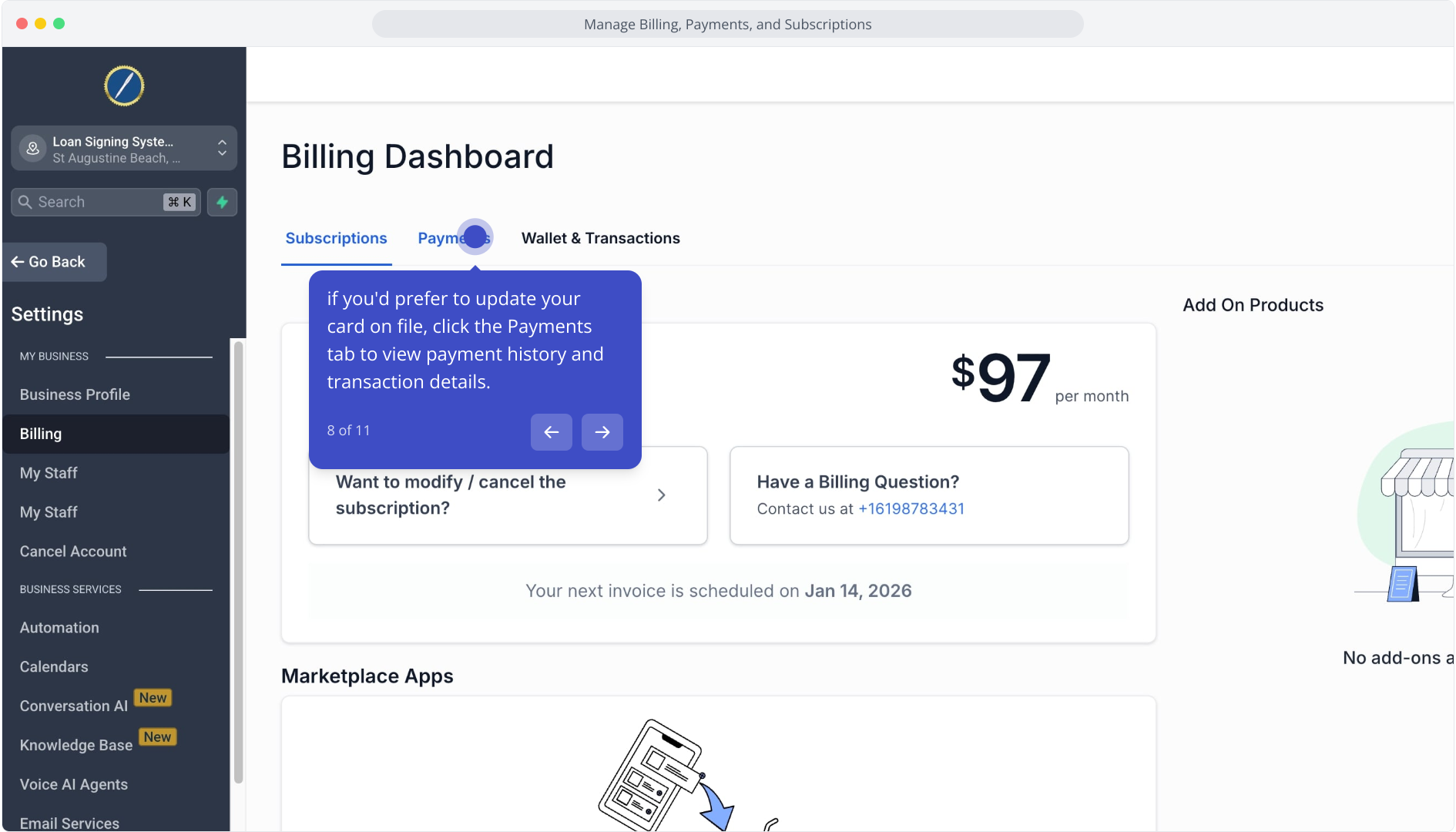Click the browser address bar title
The height and width of the screenshot is (832, 1456).
(x=727, y=24)
